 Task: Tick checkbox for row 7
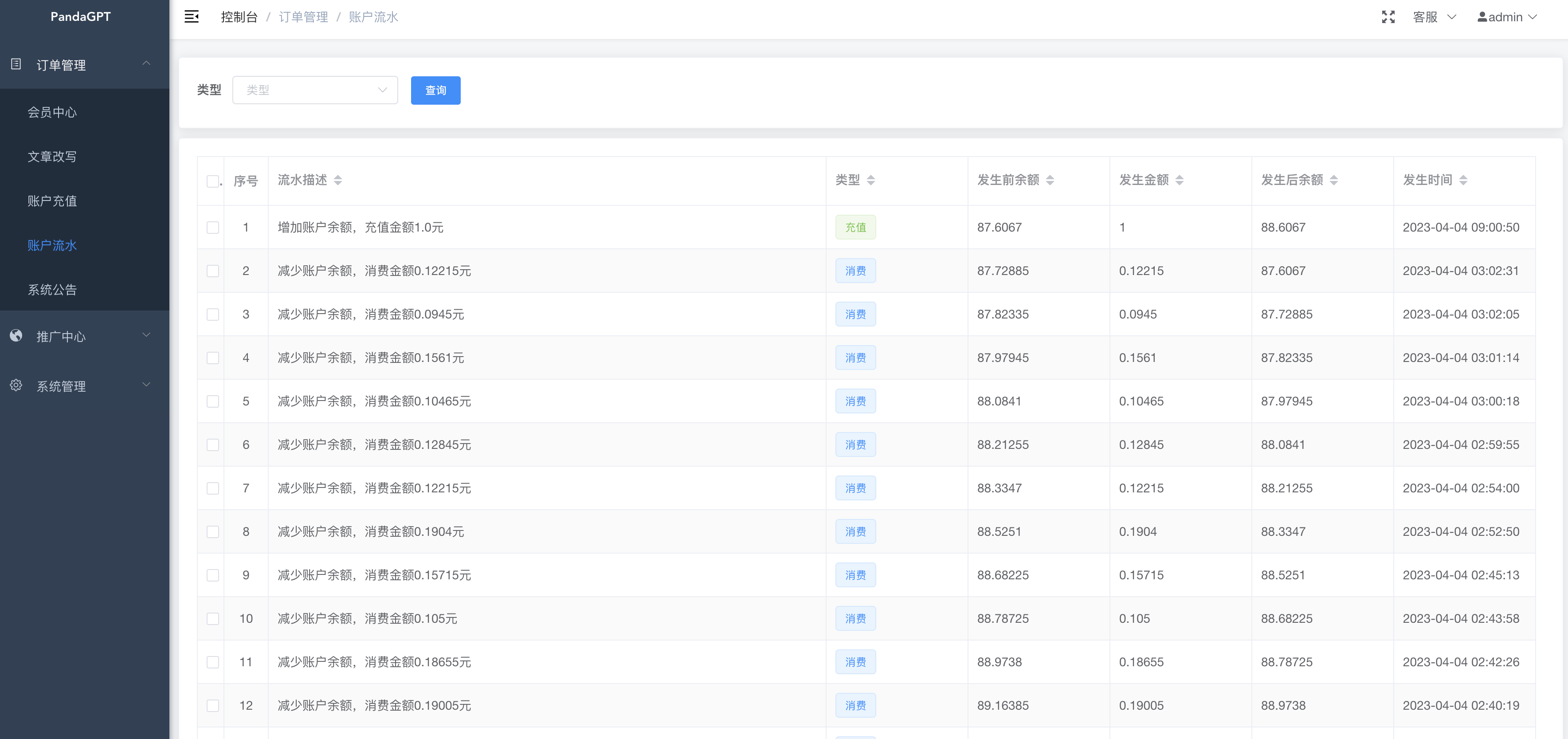pyautogui.click(x=212, y=489)
